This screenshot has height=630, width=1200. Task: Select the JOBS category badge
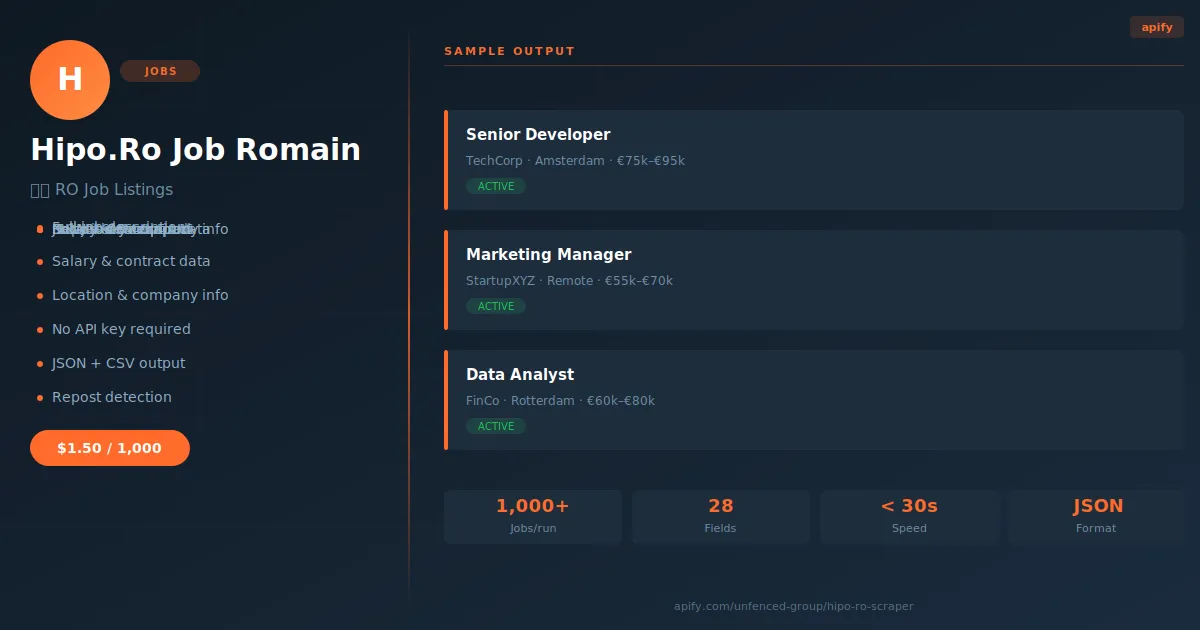(160, 71)
